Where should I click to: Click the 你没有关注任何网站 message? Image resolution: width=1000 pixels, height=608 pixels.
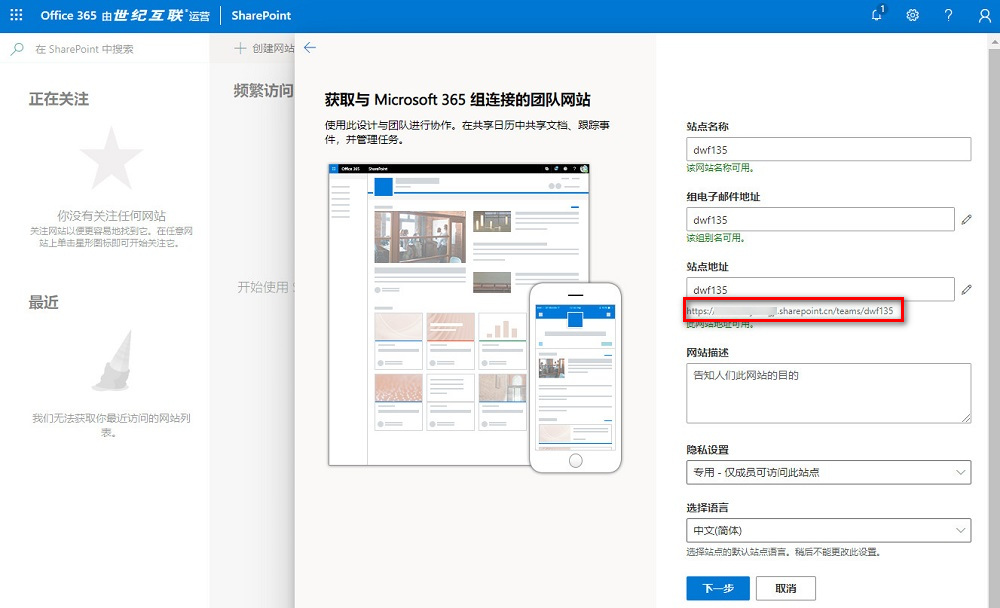coord(112,216)
